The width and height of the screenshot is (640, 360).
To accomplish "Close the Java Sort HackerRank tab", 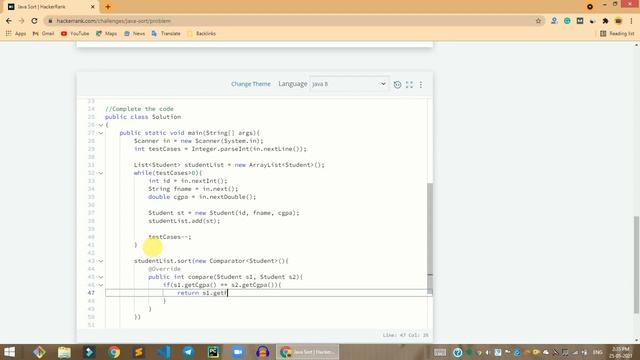I will click(x=93, y=7).
